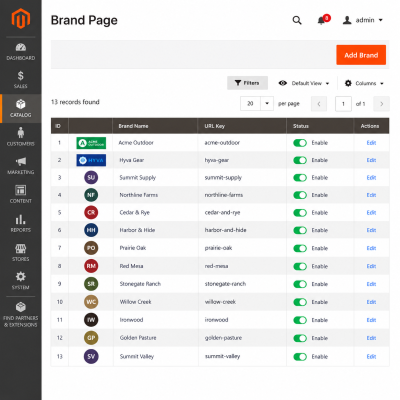Expand the admin account dropdown

[362, 20]
